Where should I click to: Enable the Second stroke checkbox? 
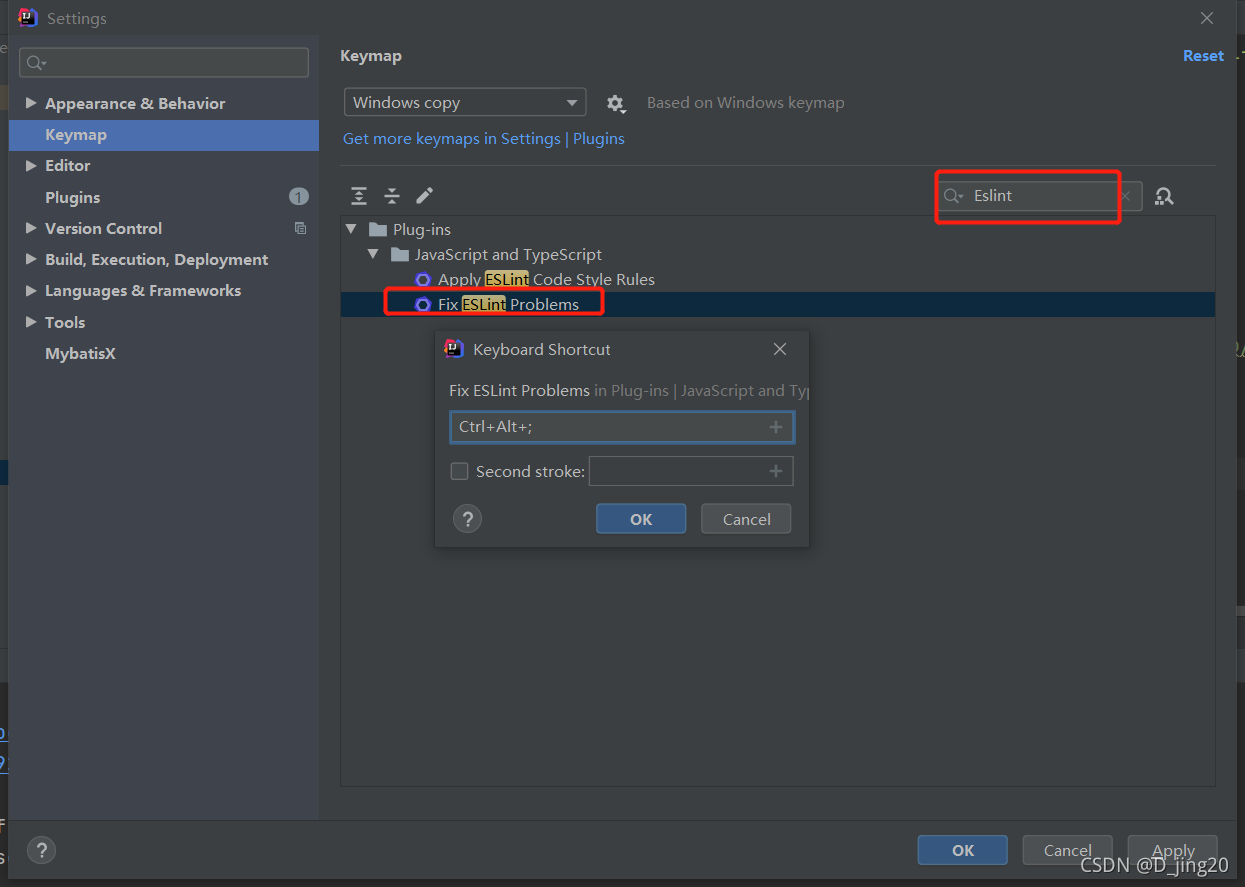tap(460, 471)
